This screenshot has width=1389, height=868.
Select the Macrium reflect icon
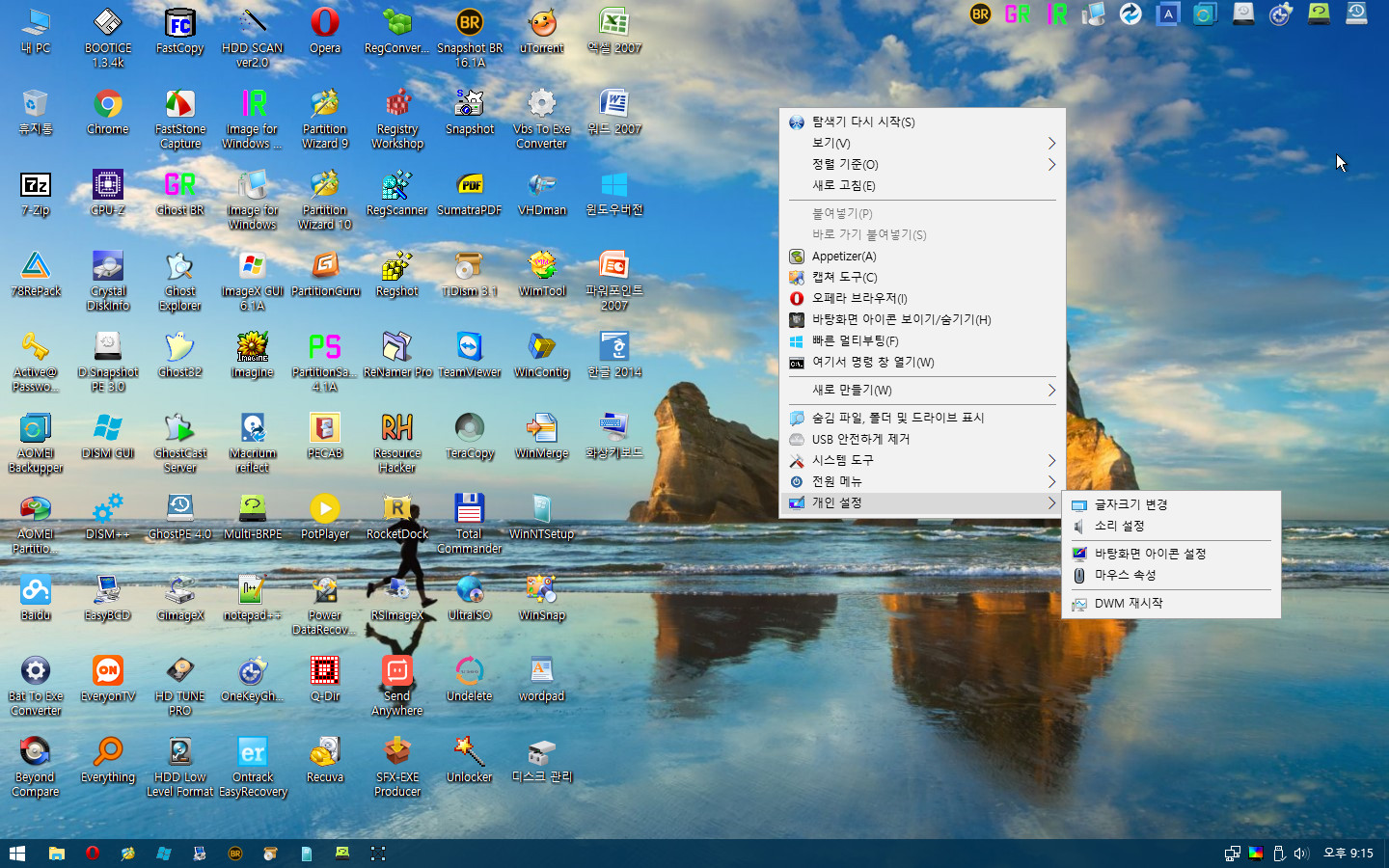(253, 443)
